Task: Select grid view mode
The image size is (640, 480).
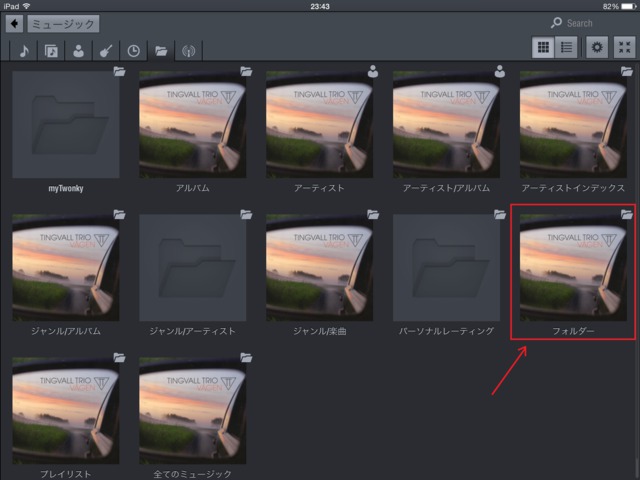Action: tap(543, 47)
